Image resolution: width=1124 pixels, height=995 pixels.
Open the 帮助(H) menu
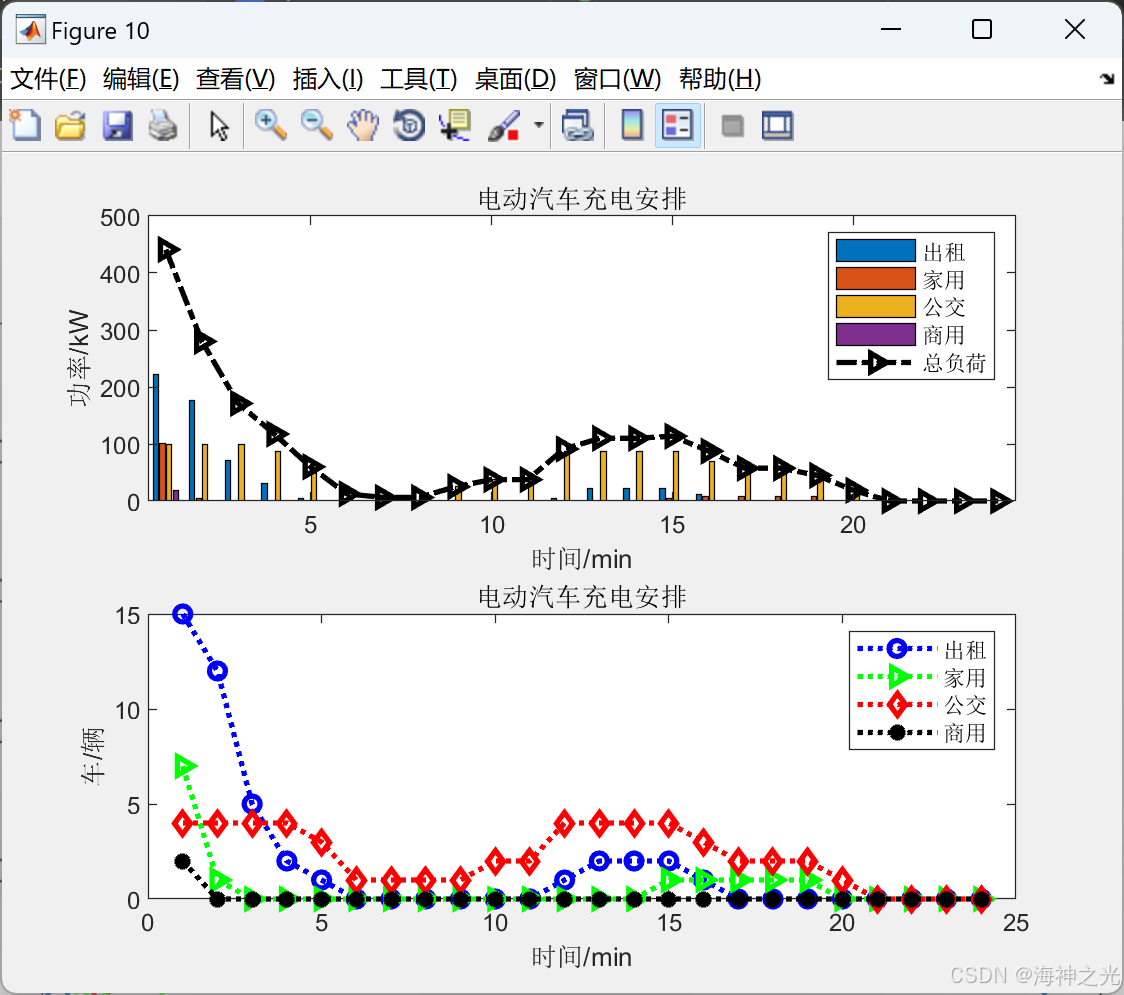click(x=720, y=79)
